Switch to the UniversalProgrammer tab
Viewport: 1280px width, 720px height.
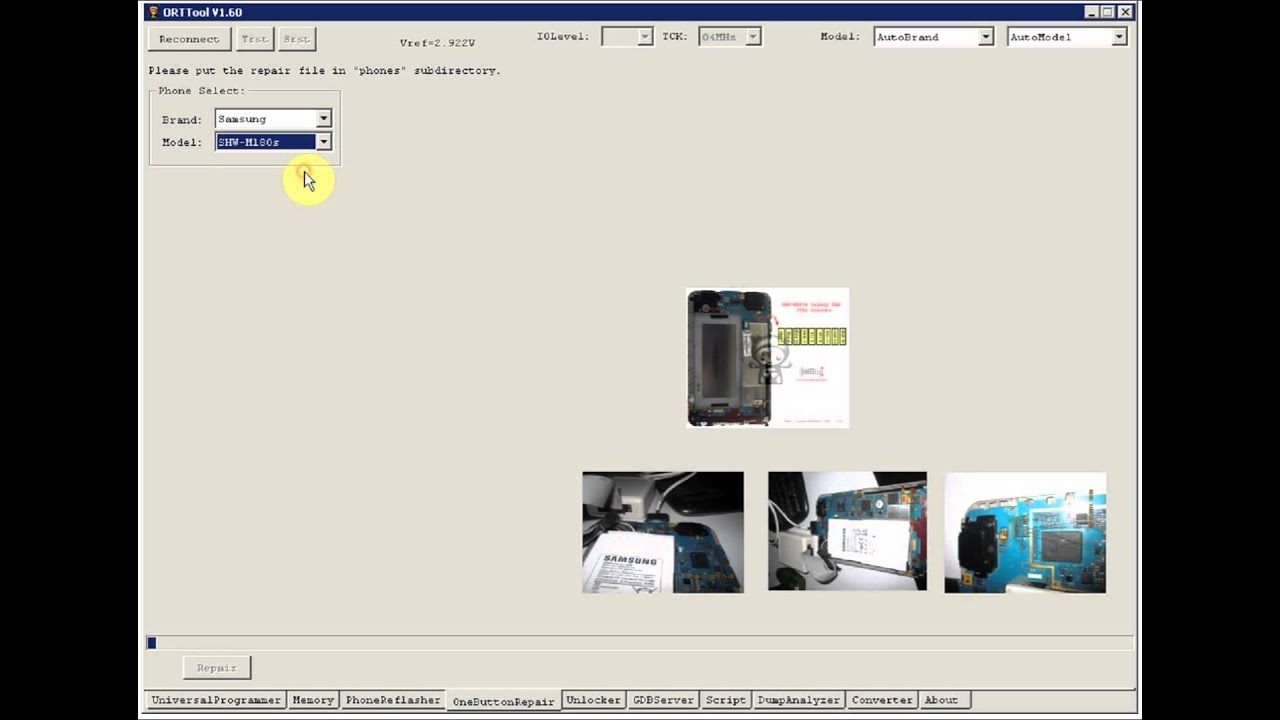pos(215,700)
